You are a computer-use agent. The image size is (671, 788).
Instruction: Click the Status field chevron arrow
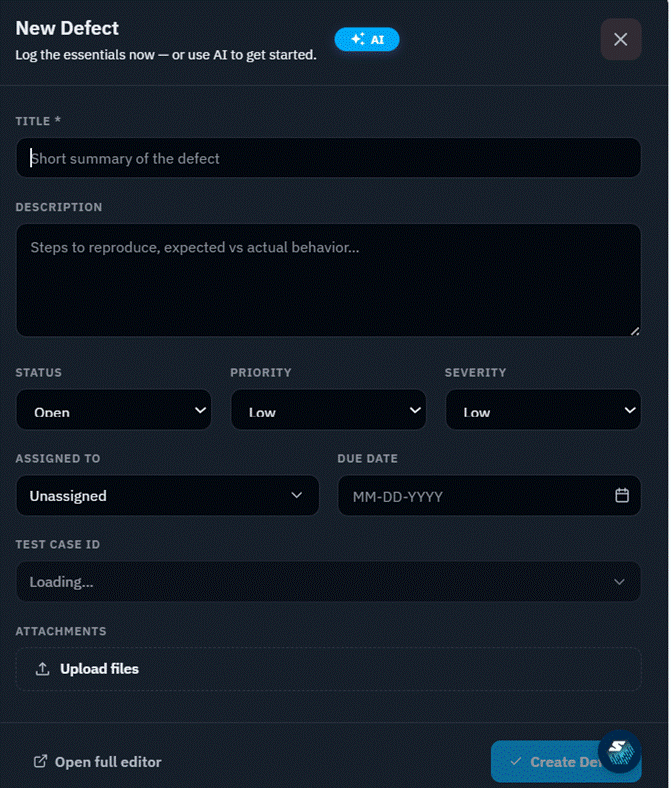coord(200,410)
